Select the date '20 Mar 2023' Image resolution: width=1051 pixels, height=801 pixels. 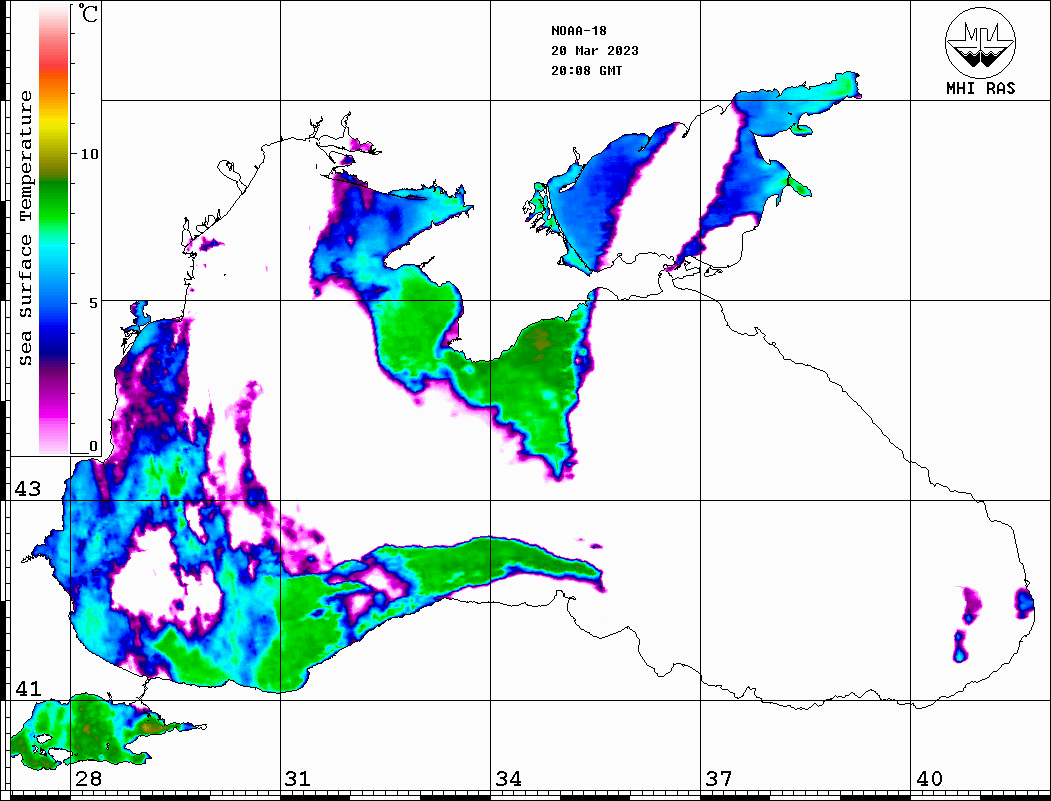(595, 51)
